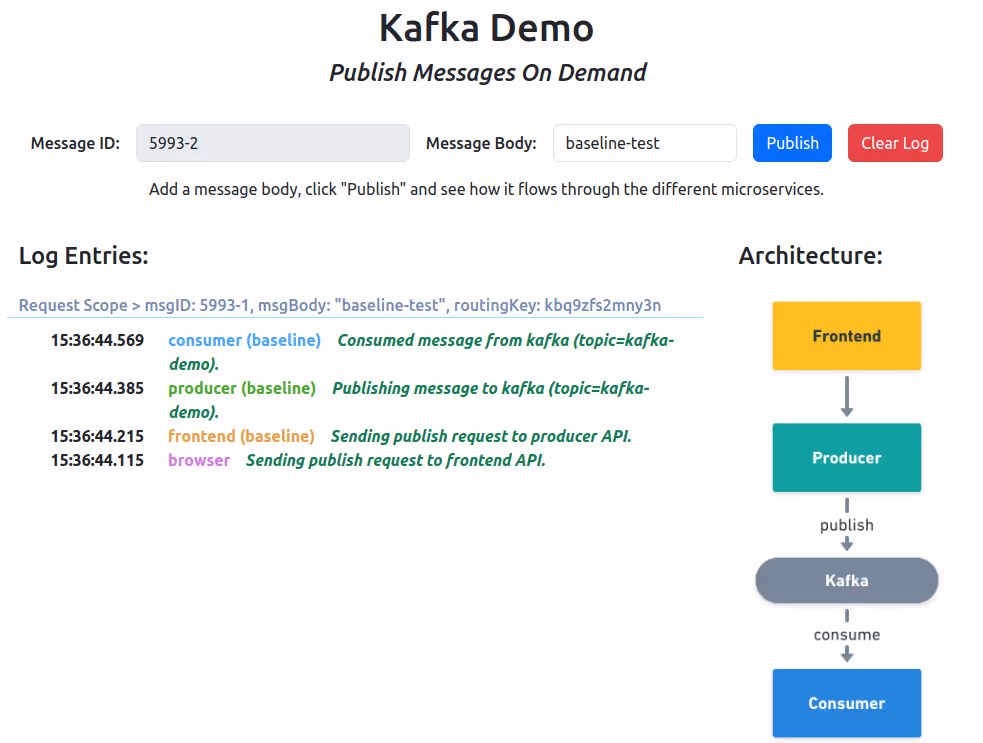Click 'Publishing message to kafka' log message
The image size is (983, 743).
[x=409, y=400]
